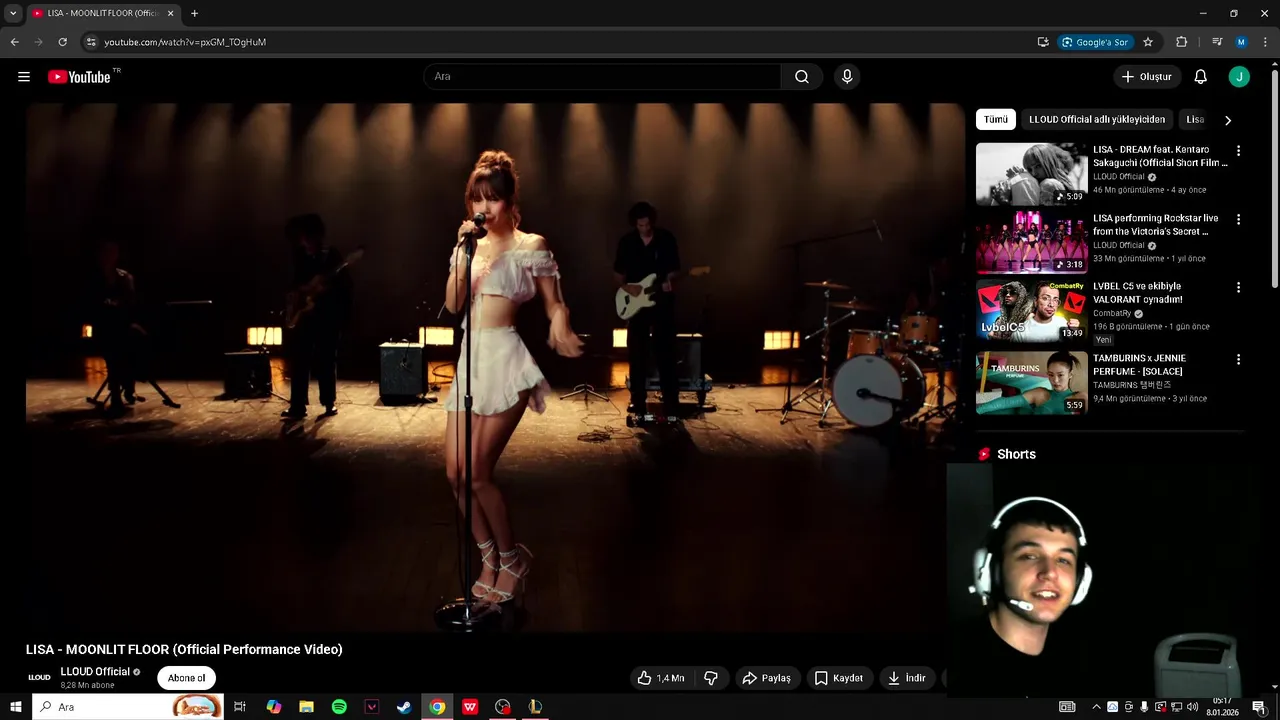
Task: Click the Abone ol subscribe button
Action: pyautogui.click(x=186, y=678)
